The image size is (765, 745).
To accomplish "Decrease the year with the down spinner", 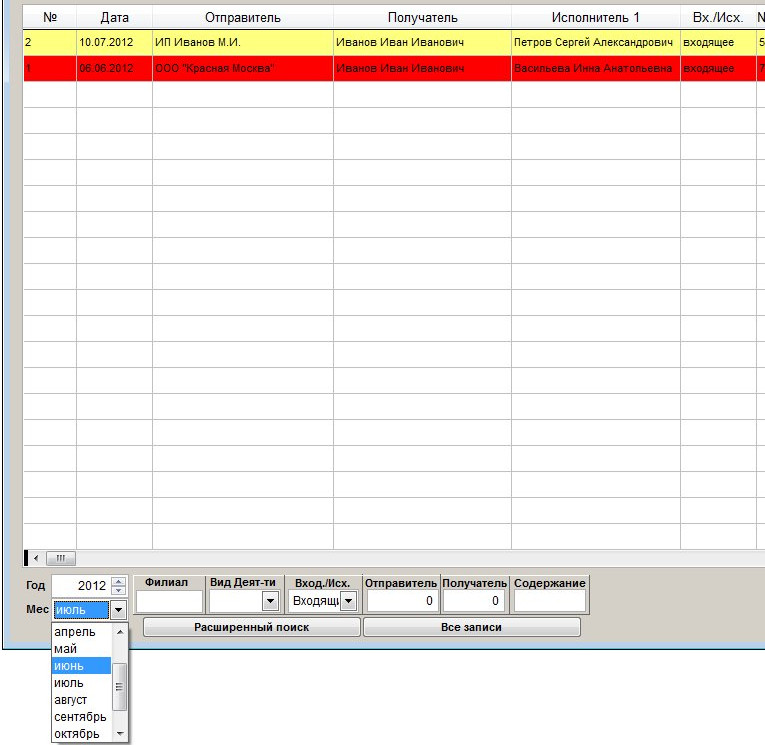I will pyautogui.click(x=119, y=589).
